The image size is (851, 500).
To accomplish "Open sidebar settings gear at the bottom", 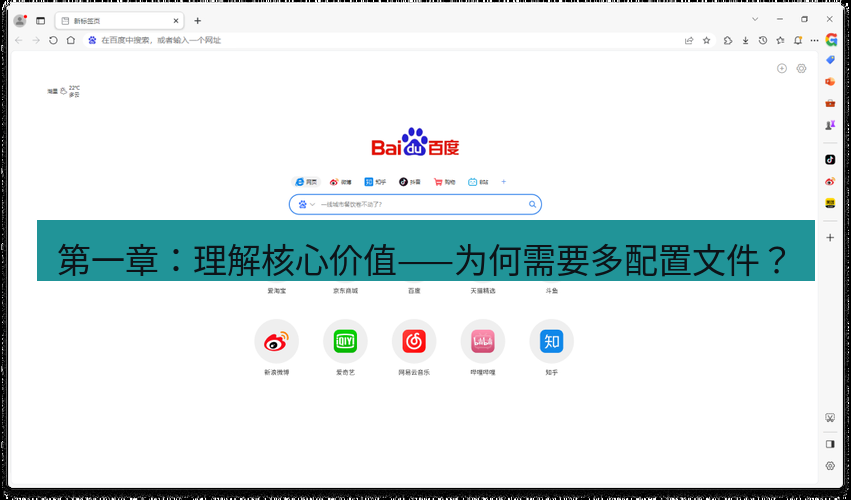I will (830, 466).
